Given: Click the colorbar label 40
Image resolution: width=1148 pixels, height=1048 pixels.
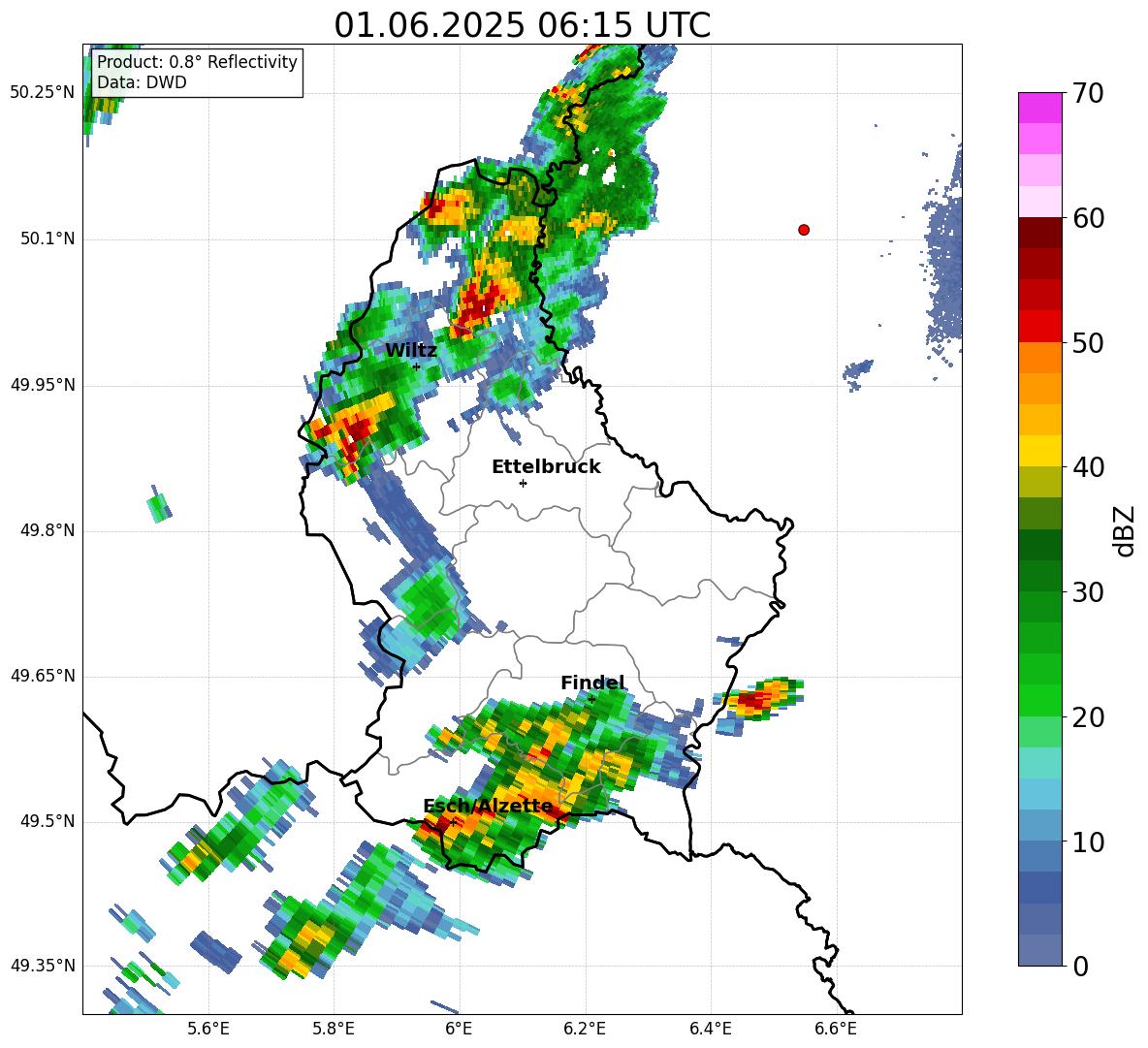Looking at the screenshot, I should coord(1088,467).
